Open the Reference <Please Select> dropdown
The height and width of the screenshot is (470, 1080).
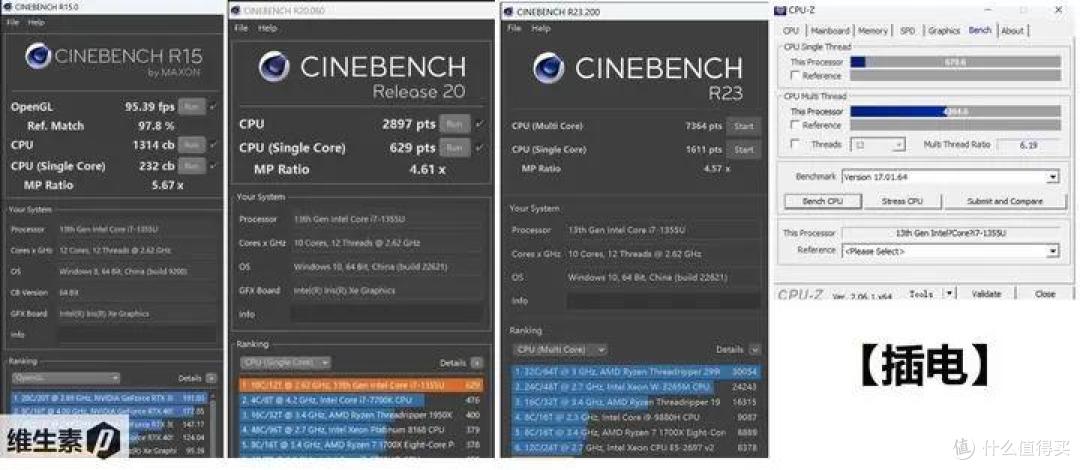pos(951,252)
